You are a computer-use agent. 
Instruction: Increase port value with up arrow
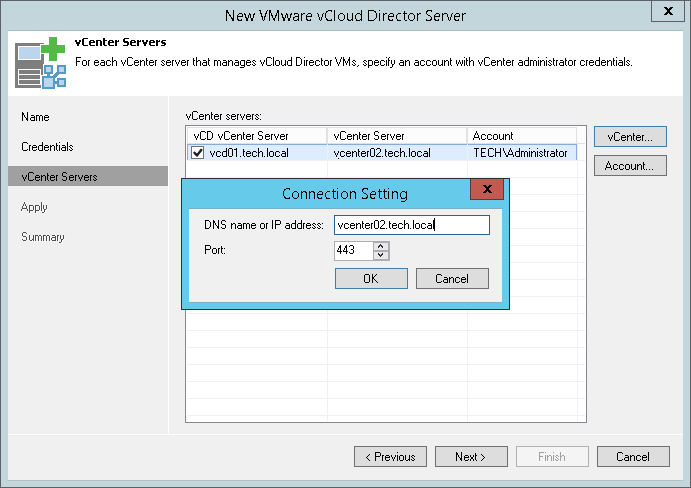381,245
